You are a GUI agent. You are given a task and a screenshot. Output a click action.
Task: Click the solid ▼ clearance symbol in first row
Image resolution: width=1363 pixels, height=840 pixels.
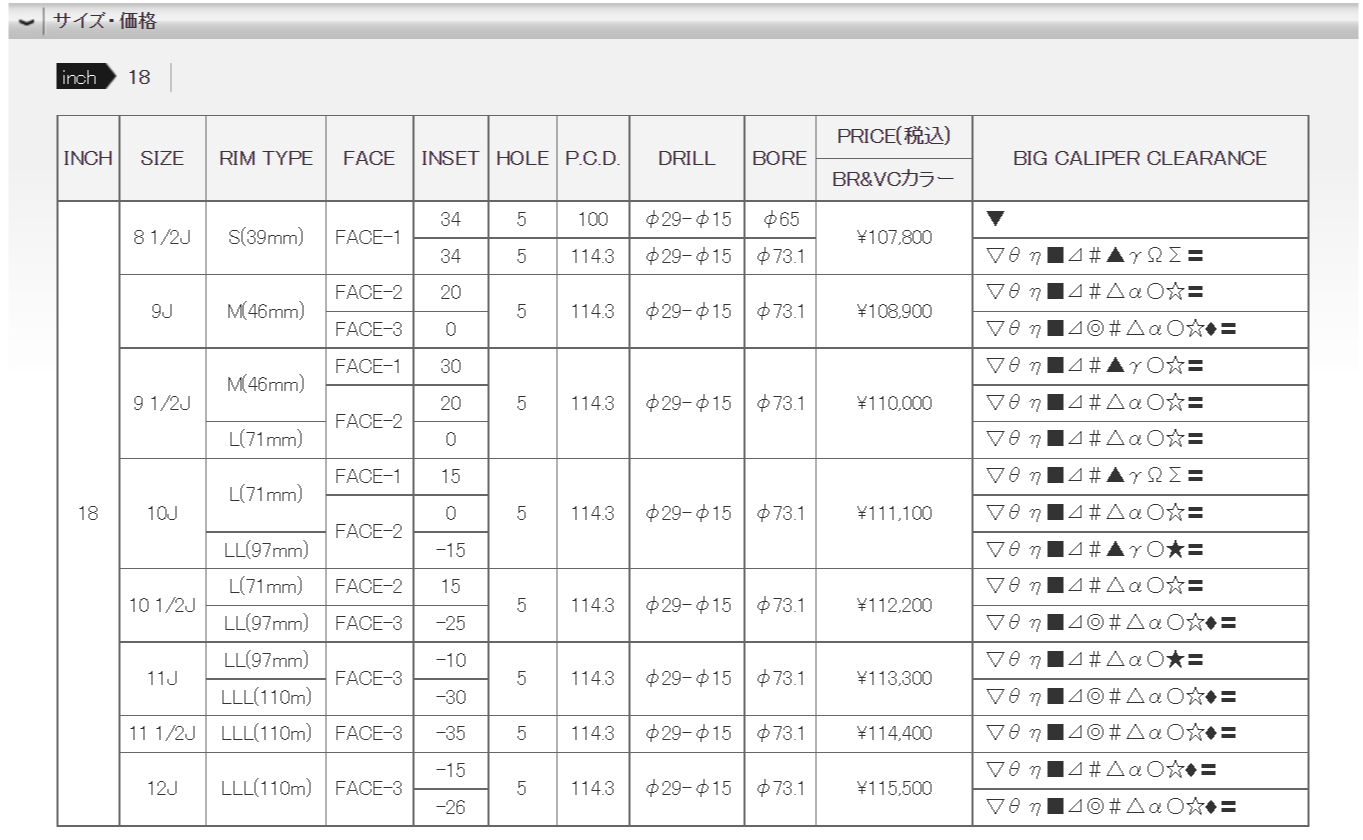coord(994,218)
